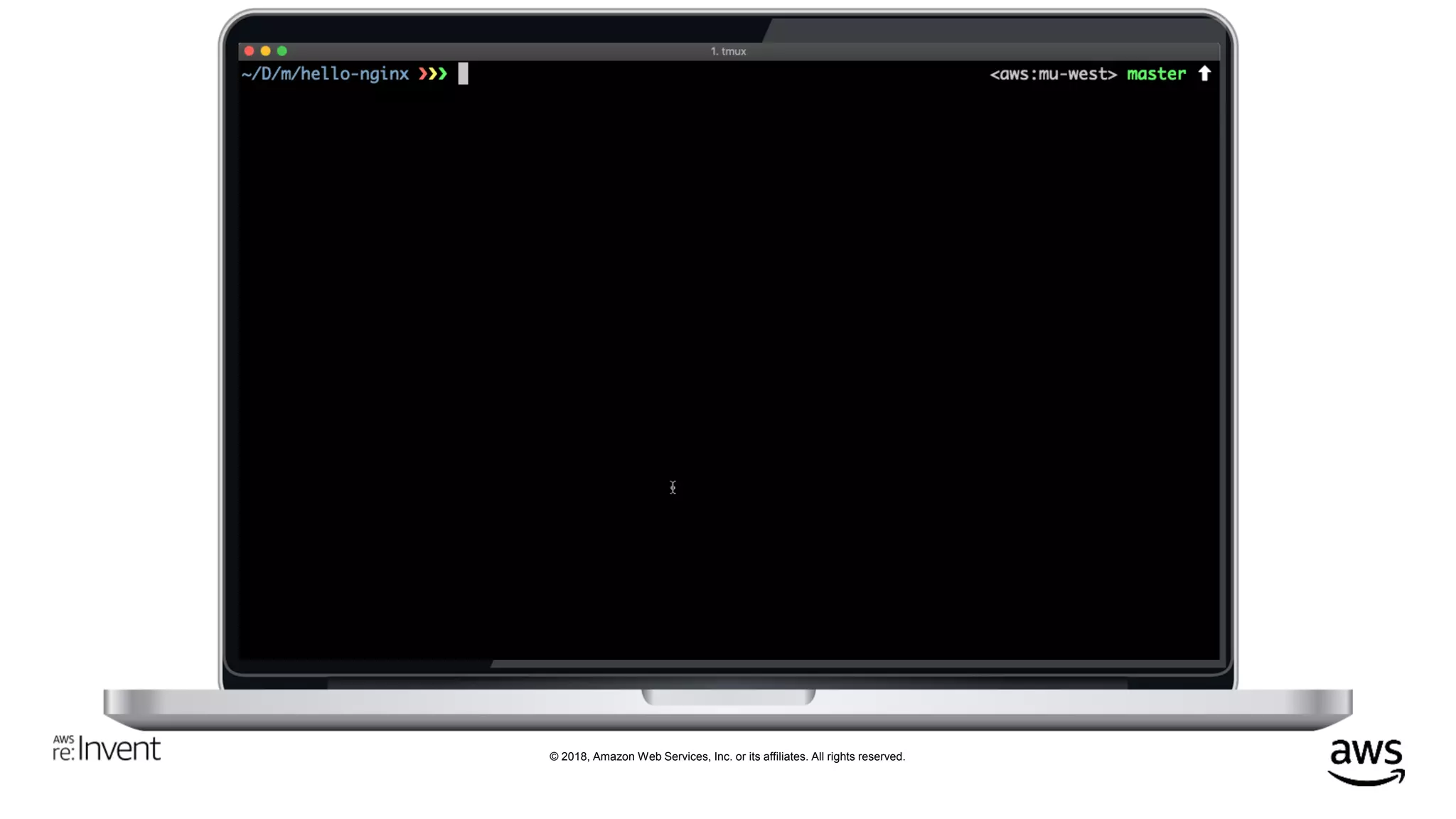Click the red prompt chevron
The height and width of the screenshot is (819, 1456).
pos(423,74)
